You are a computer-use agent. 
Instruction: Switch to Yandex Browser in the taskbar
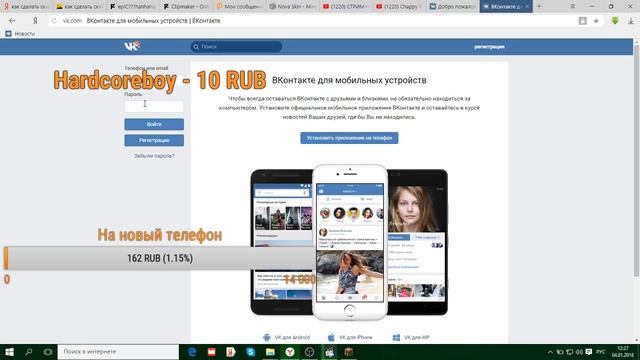click(290, 352)
